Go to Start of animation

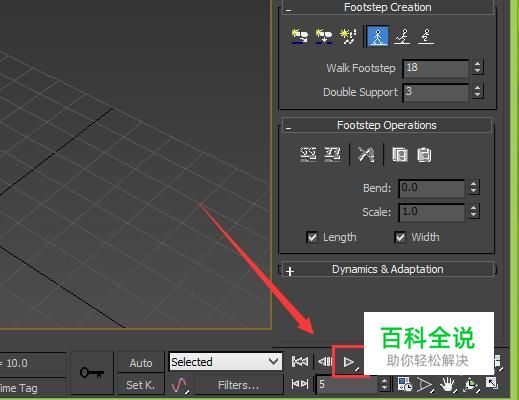[x=300, y=361]
